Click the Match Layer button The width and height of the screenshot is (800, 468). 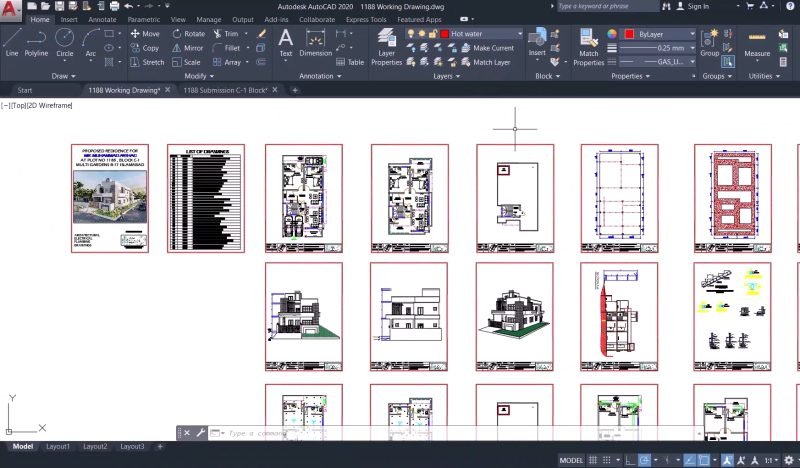[486, 62]
